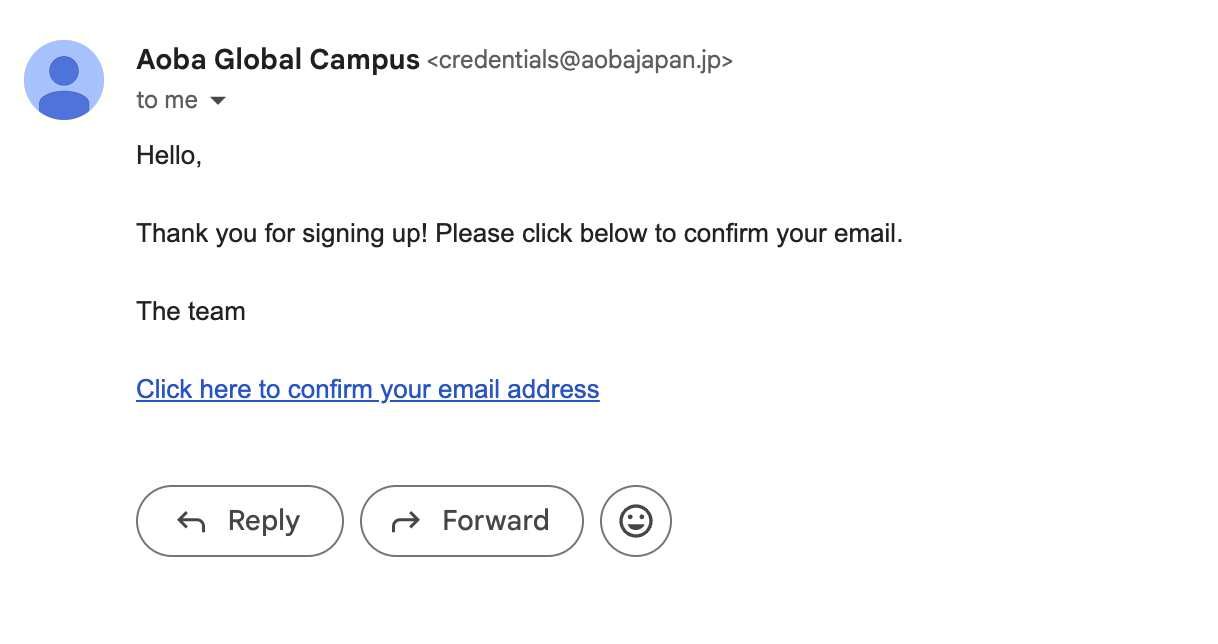The height and width of the screenshot is (644, 1218).
Task: Click the "Please click below" sentence
Action: tap(669, 234)
